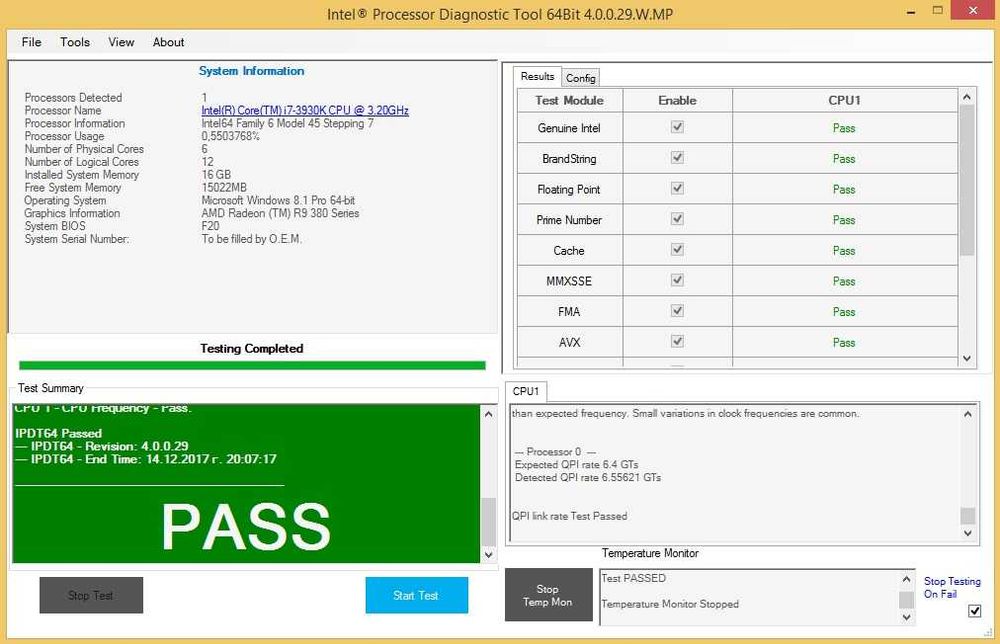Click the CPU1 column header
Viewport: 1000px width, 644px height.
[844, 100]
